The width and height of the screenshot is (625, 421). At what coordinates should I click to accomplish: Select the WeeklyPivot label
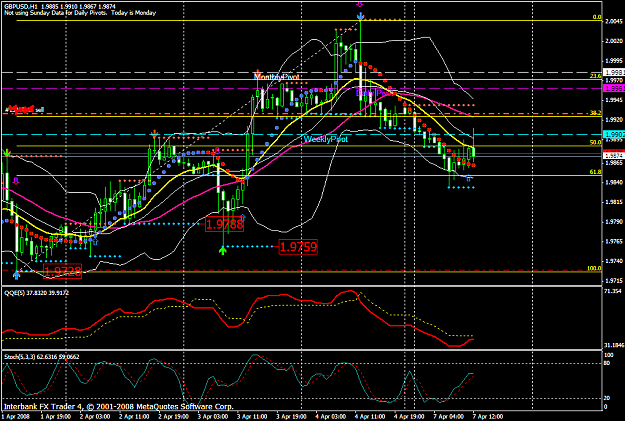(x=326, y=139)
